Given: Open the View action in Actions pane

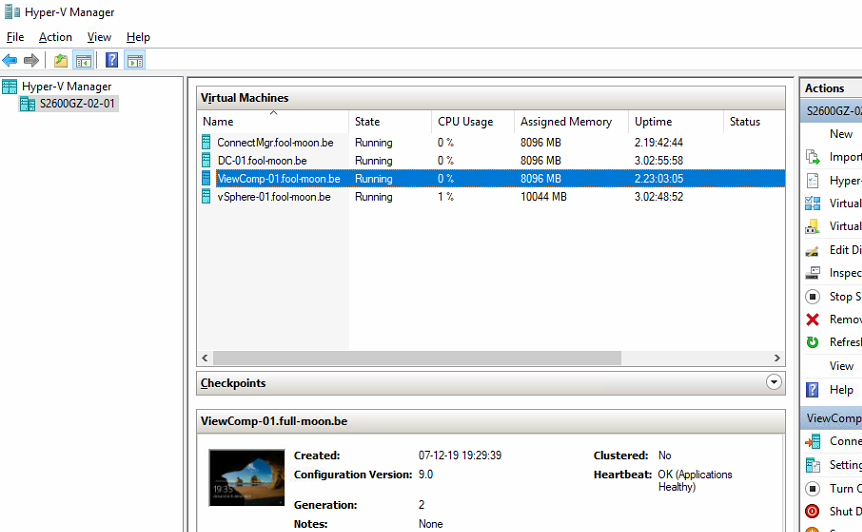Looking at the screenshot, I should pyautogui.click(x=841, y=366).
